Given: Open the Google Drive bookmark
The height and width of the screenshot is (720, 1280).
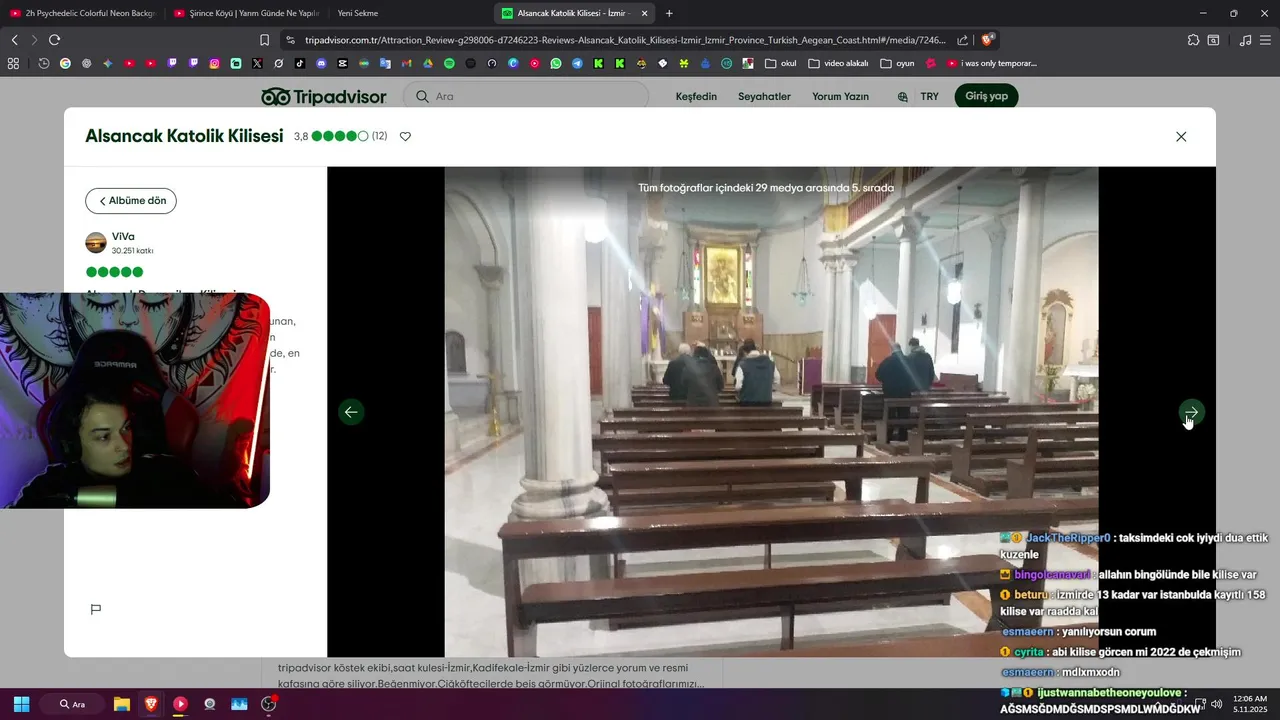Looking at the screenshot, I should (x=427, y=63).
